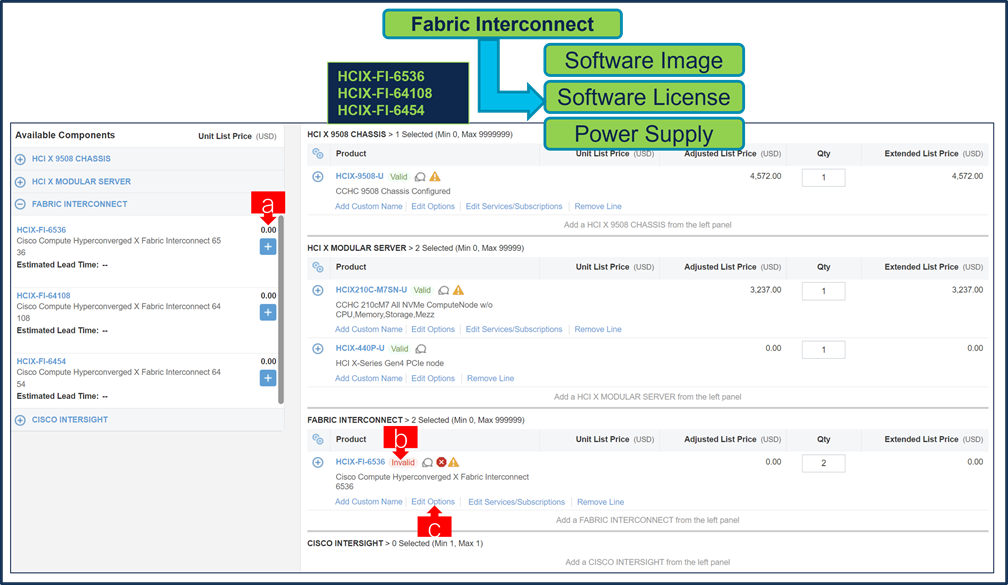
Task: Click the Valid badge next to HCIX-440P-U
Action: coord(399,349)
